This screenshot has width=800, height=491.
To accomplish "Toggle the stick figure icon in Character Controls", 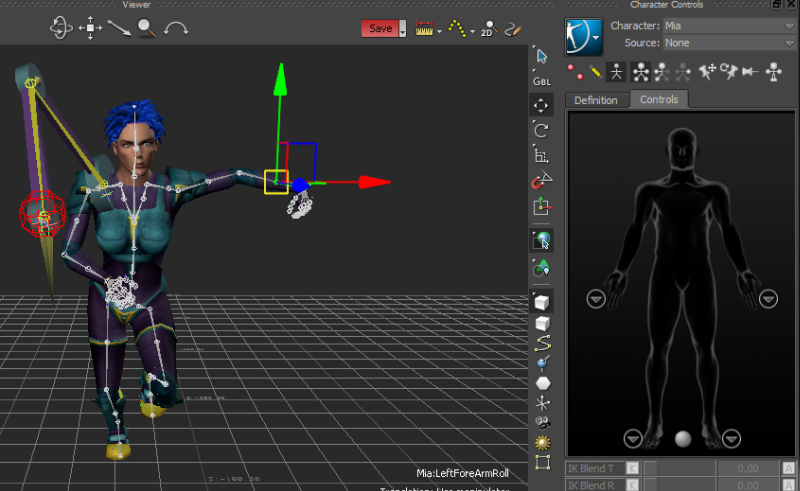I will pyautogui.click(x=616, y=72).
